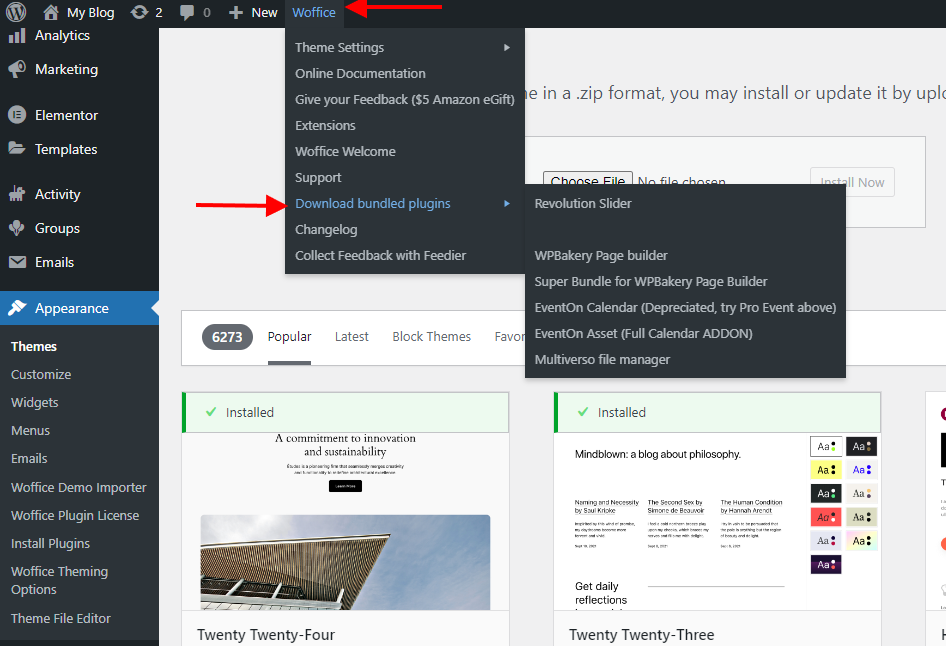This screenshot has height=646, width=946.
Task: Click the Emails envelope icon
Action: pos(17,262)
